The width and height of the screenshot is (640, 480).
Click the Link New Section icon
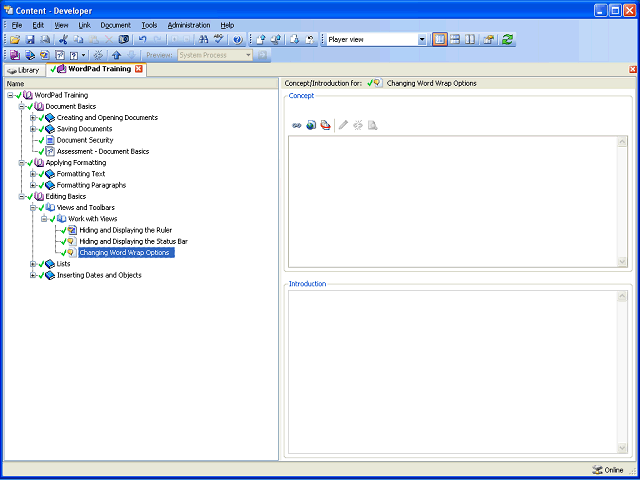[x=30, y=55]
